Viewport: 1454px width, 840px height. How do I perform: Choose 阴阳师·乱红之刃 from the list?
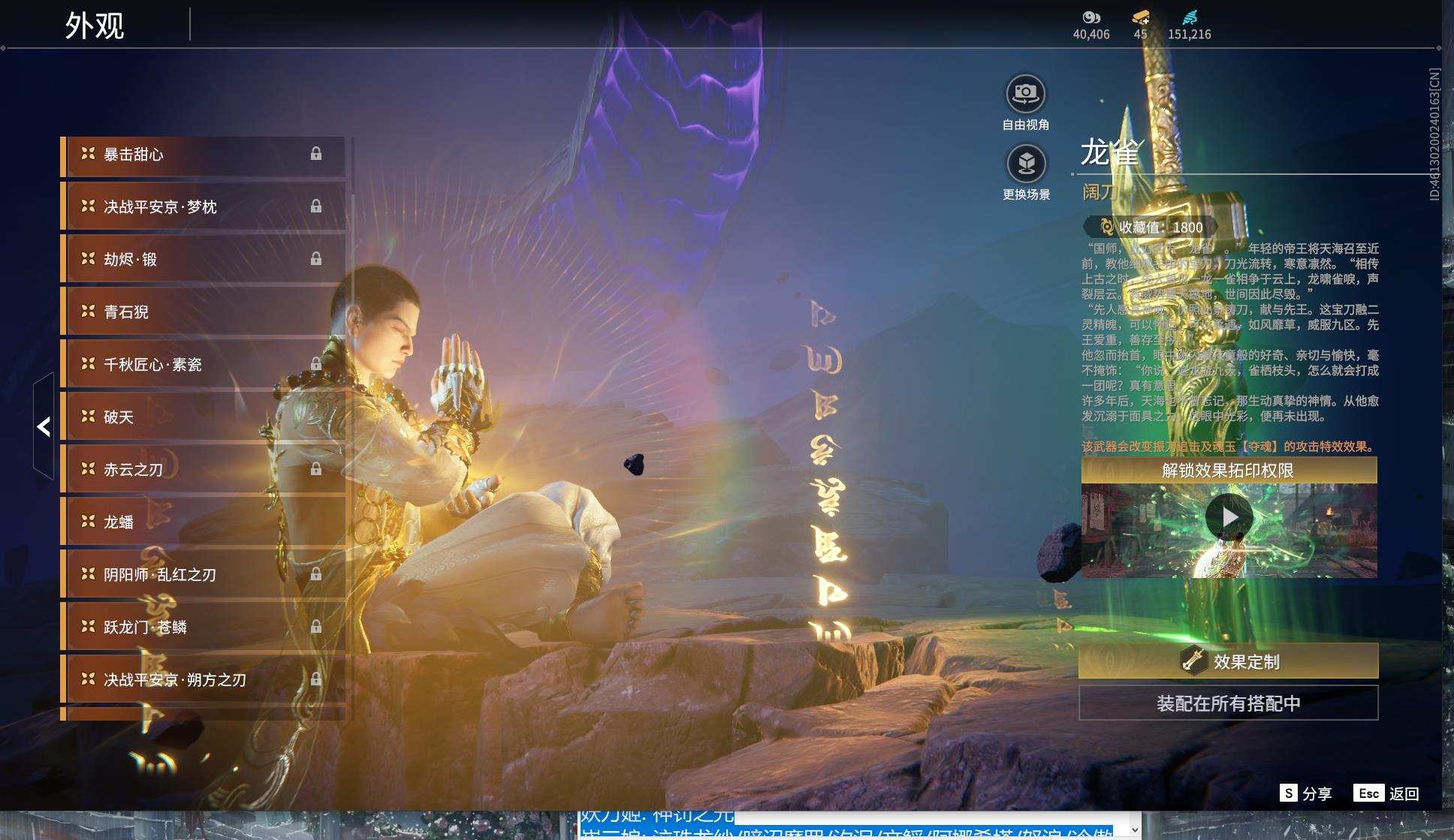[x=203, y=575]
